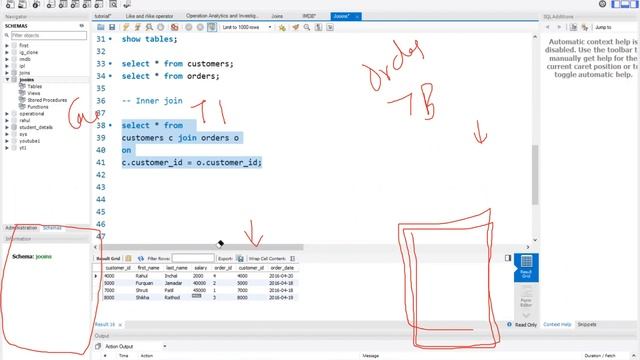The height and width of the screenshot is (360, 640).
Task: Open the preferences gear icon at top right
Action: pos(602,4)
